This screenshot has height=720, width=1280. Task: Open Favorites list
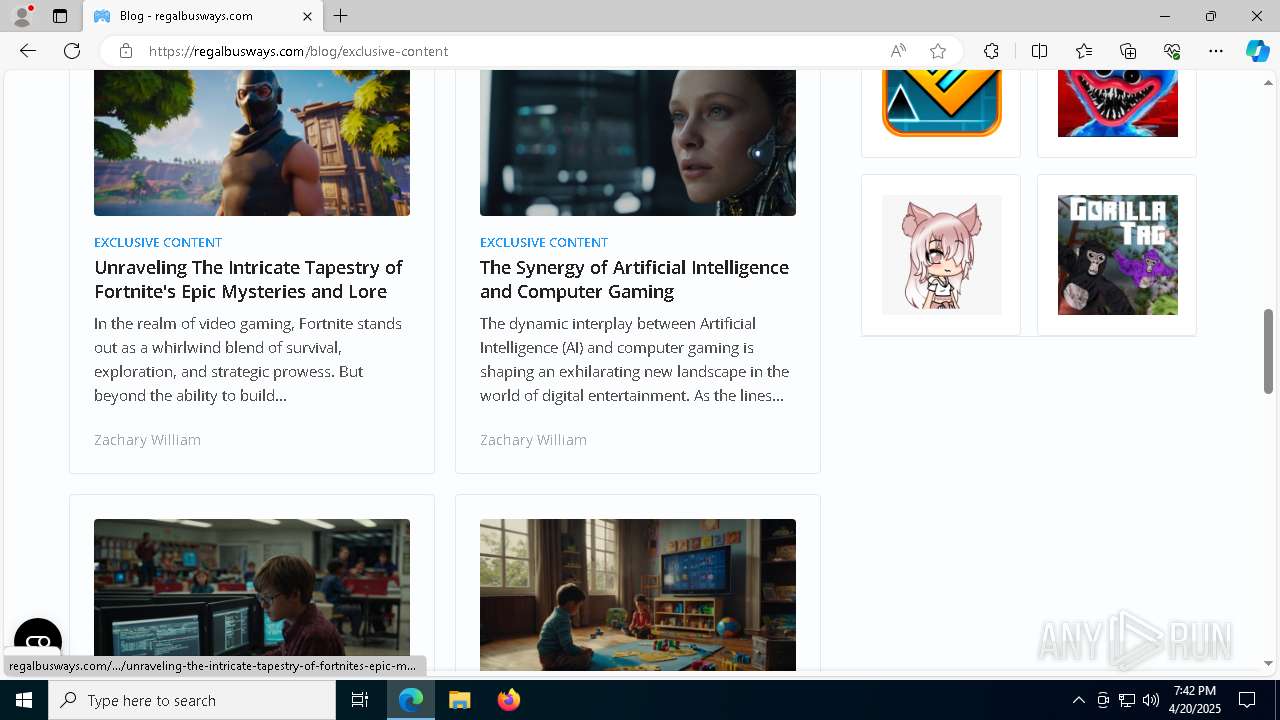1084,51
